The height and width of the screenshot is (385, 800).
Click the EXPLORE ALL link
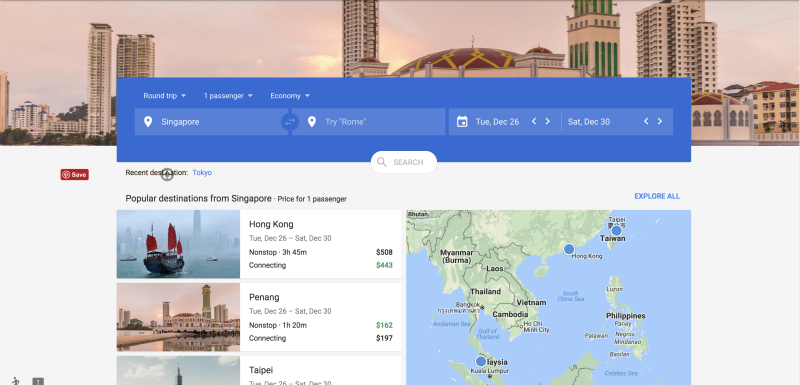click(x=657, y=196)
